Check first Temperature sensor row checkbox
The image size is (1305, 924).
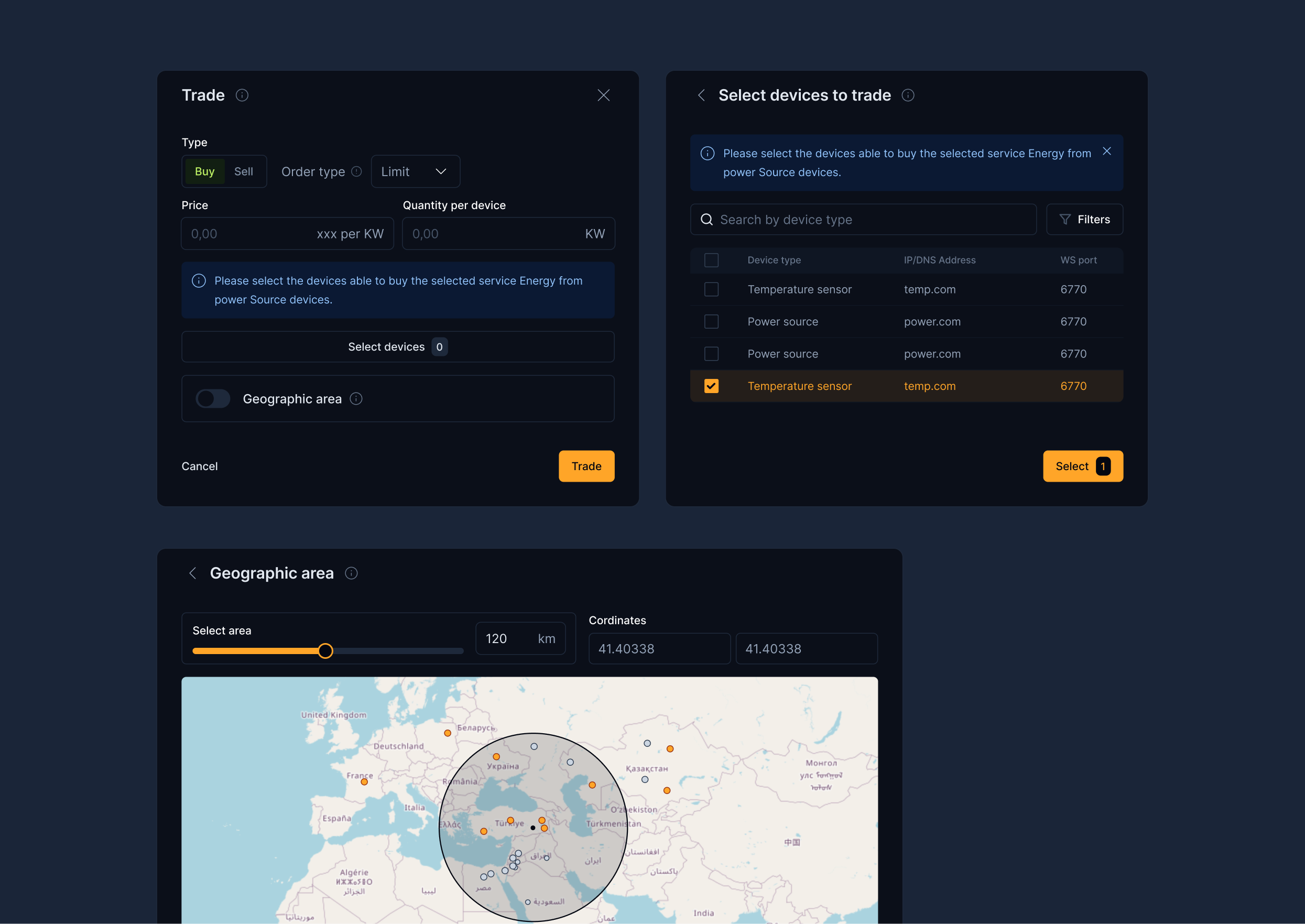711,289
